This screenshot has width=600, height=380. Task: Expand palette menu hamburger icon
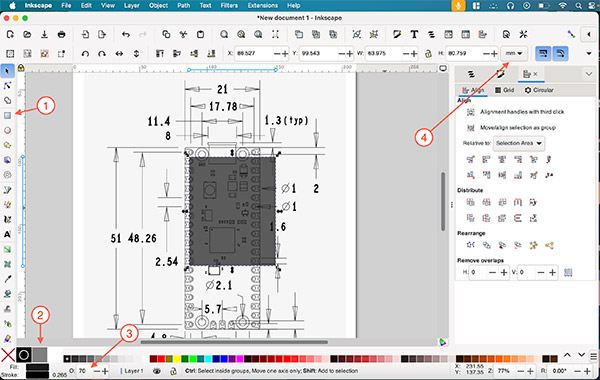pos(593,356)
